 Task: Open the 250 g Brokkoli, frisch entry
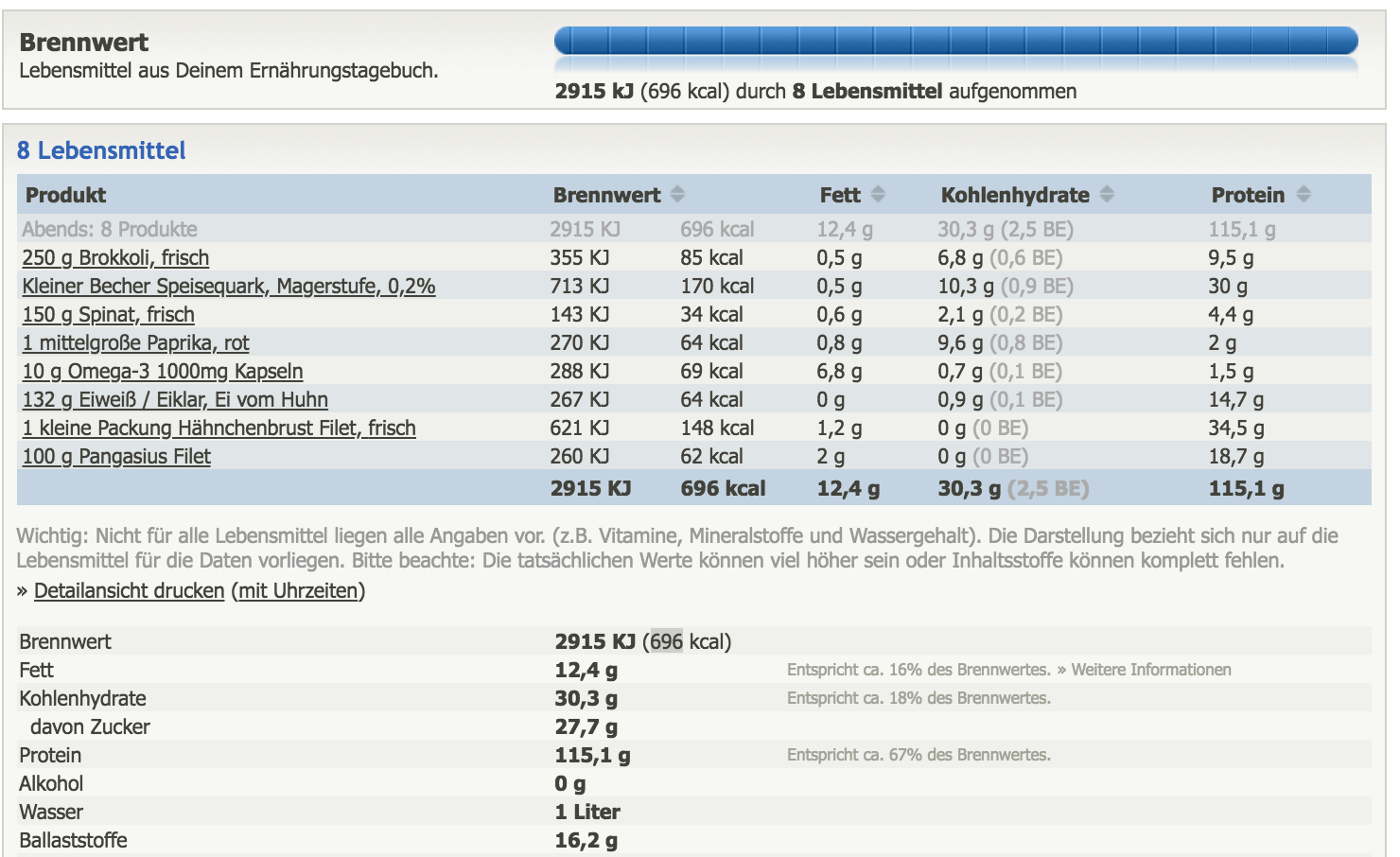(x=115, y=257)
